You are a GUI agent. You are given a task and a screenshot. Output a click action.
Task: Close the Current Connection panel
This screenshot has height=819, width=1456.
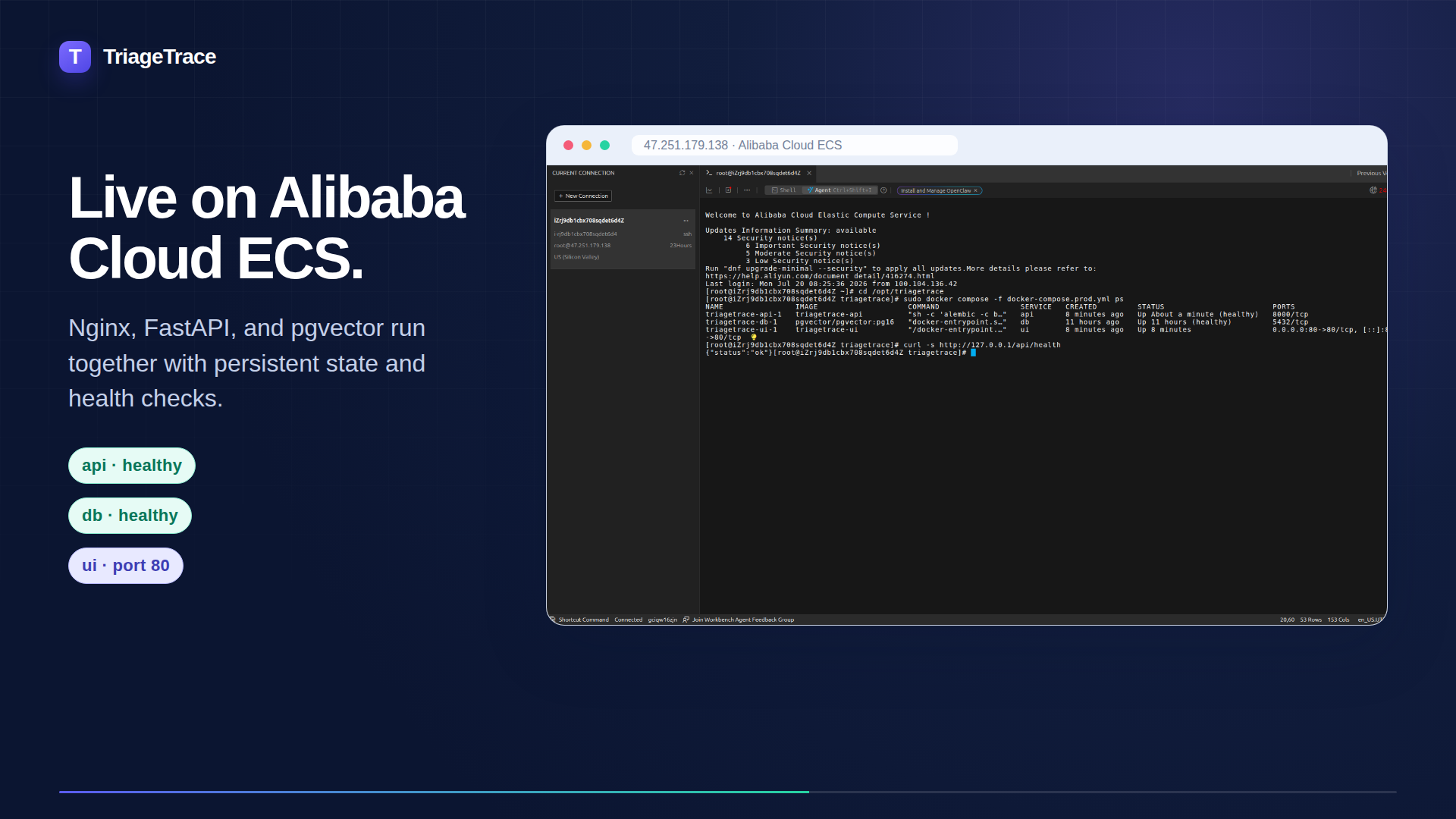tap(692, 173)
